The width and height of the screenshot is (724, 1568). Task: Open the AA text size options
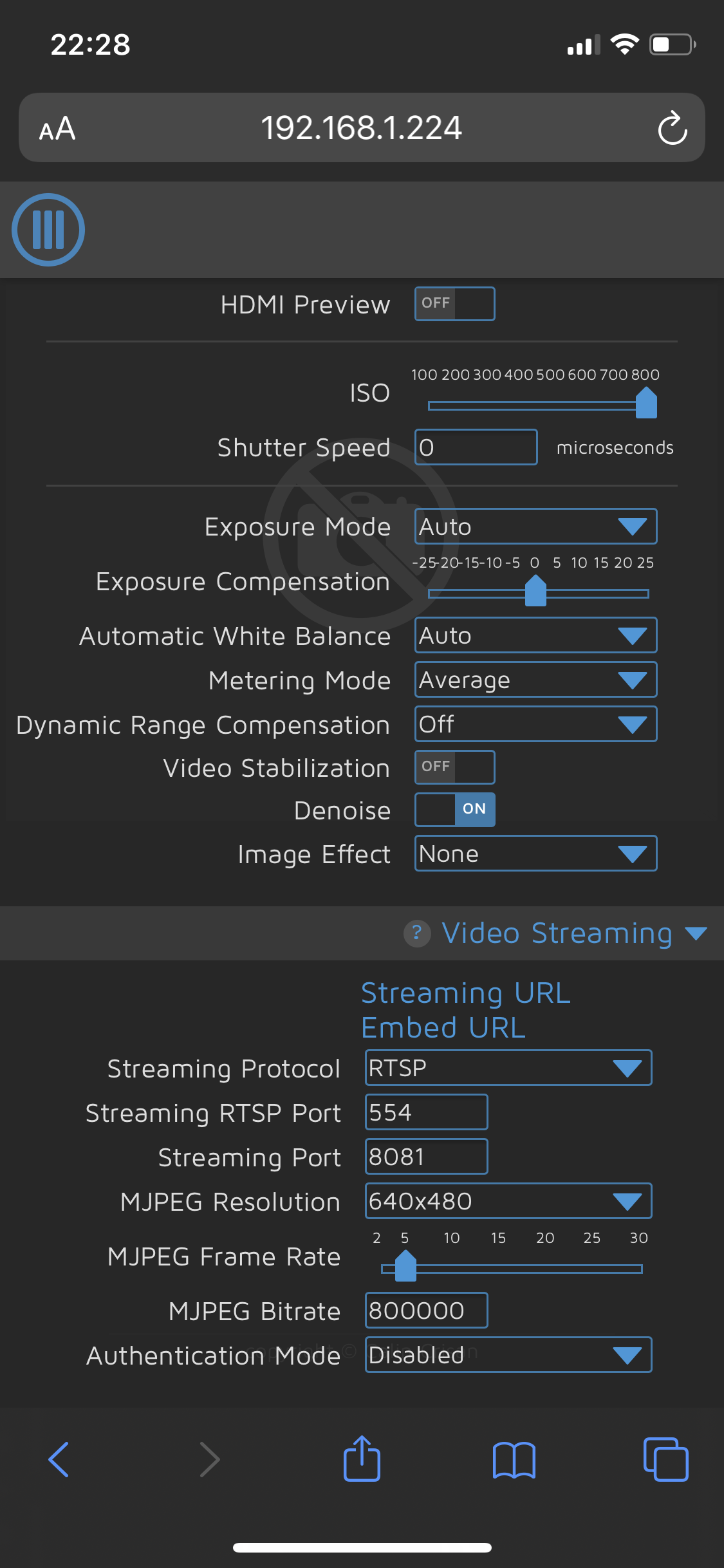tap(57, 129)
